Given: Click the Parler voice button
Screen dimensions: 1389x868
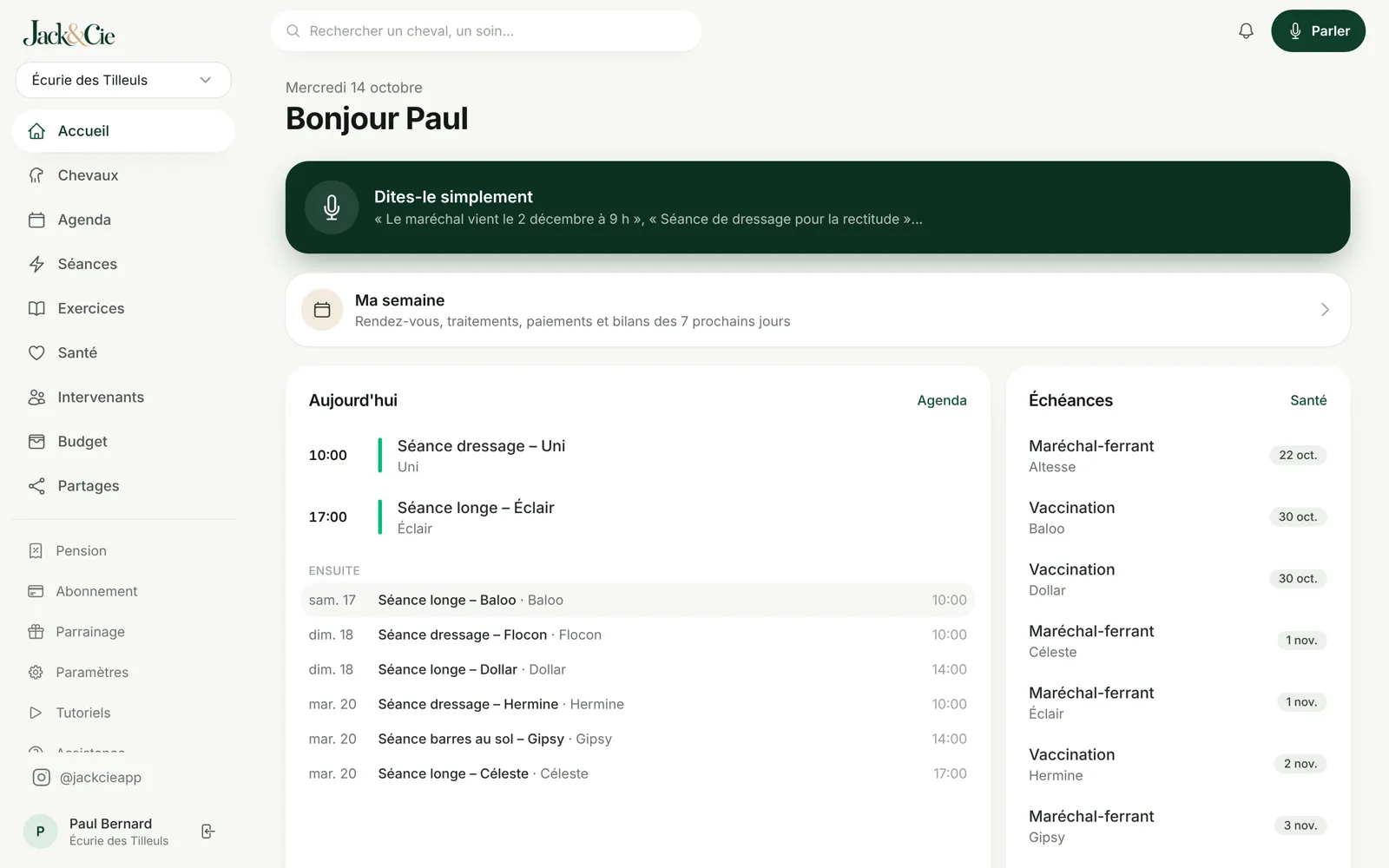Looking at the screenshot, I should point(1318,31).
